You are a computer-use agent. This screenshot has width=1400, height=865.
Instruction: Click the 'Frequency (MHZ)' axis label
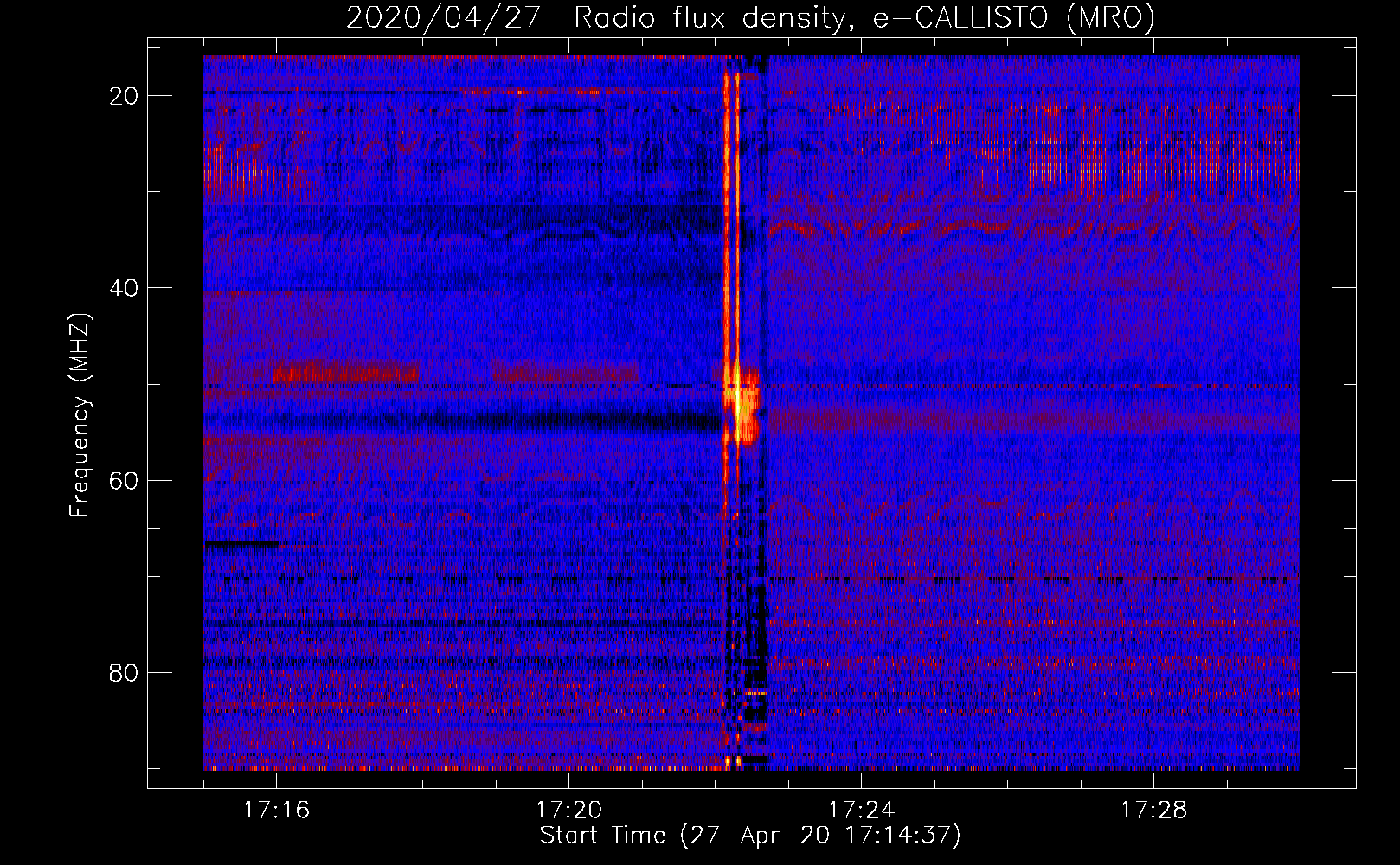[80, 415]
